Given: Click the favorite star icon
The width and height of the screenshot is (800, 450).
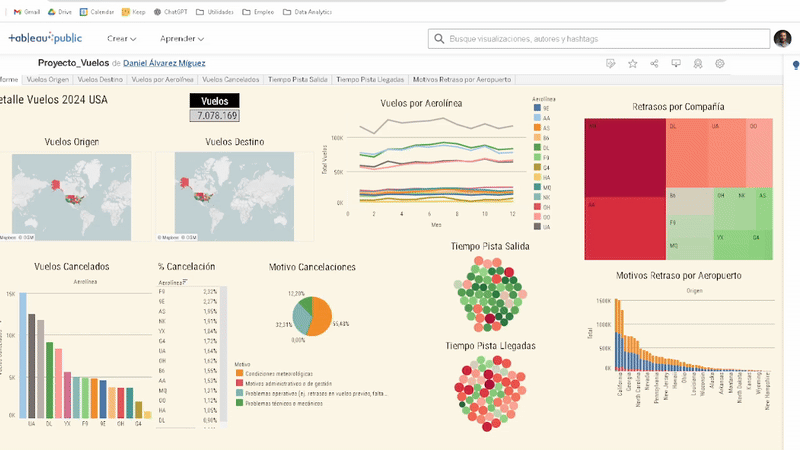Looking at the screenshot, I should coord(633,63).
